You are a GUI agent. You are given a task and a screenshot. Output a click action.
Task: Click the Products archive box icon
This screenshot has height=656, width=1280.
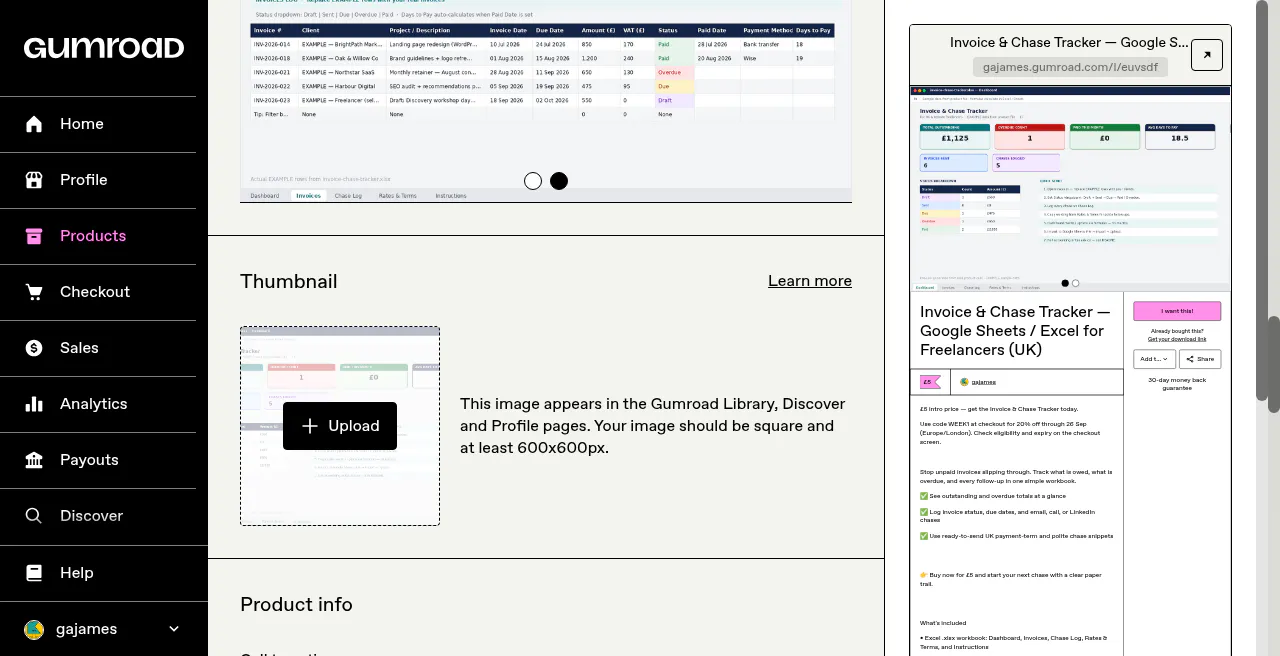click(34, 236)
